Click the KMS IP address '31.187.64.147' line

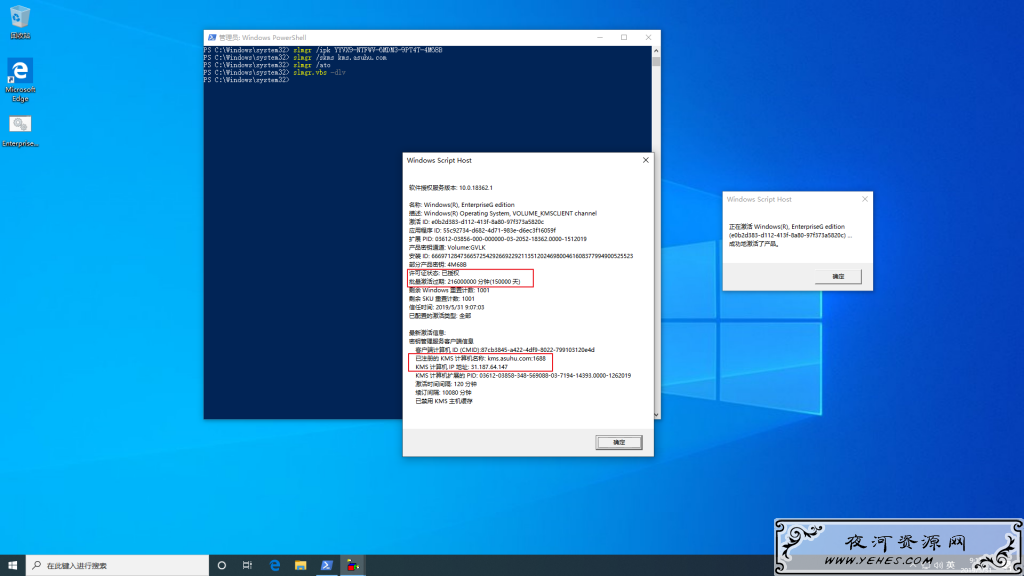pos(461,366)
